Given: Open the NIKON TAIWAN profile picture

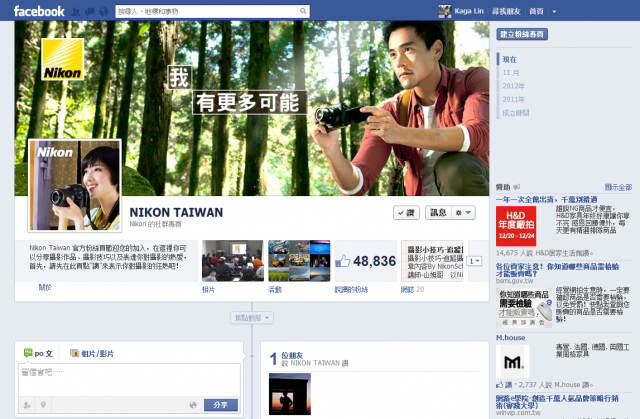Looking at the screenshot, I should pyautogui.click(x=75, y=186).
